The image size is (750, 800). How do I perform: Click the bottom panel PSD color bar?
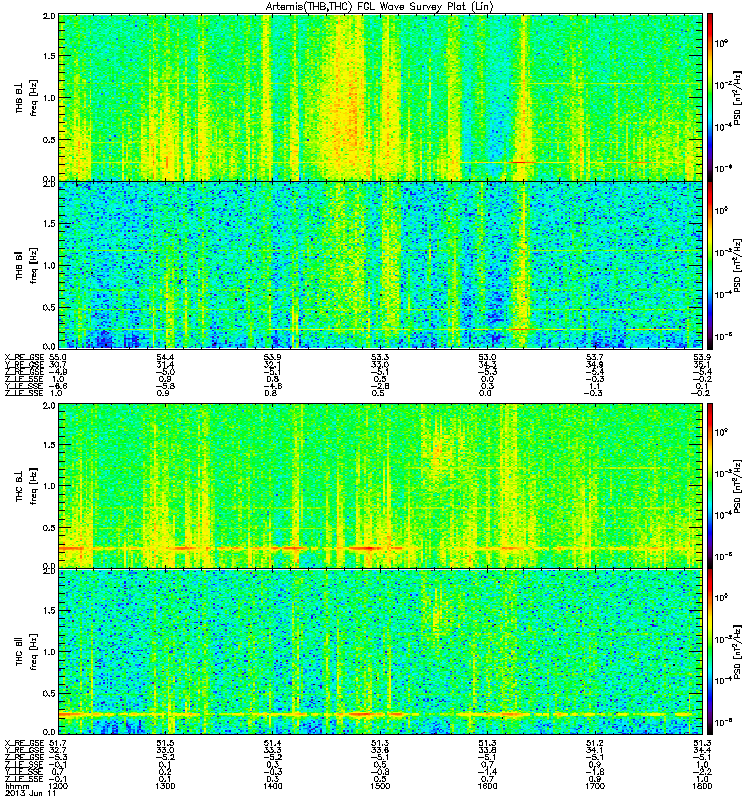[x=710, y=652]
